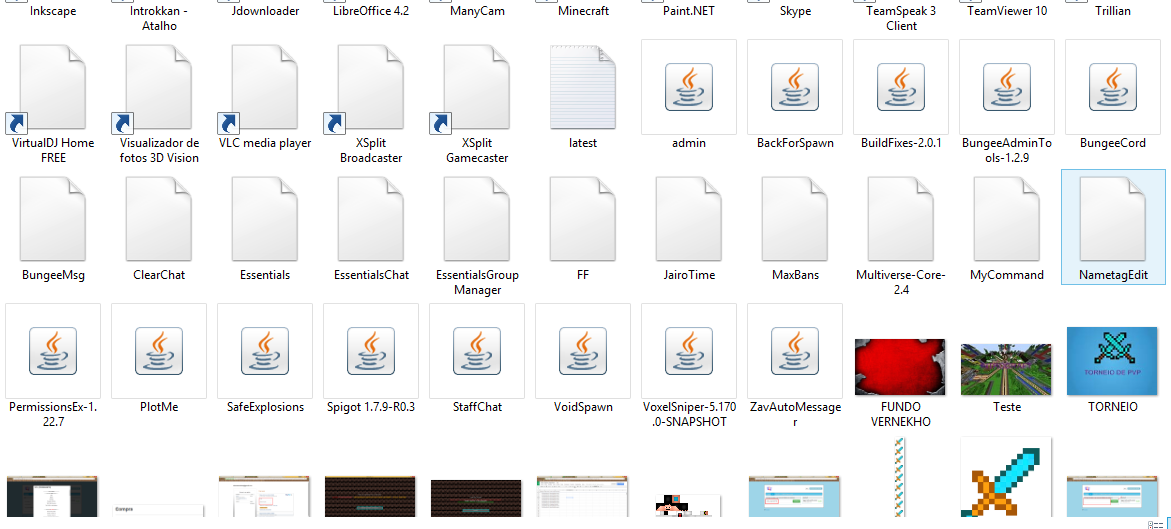Select the BackForSpawn jar file icon

795,87
